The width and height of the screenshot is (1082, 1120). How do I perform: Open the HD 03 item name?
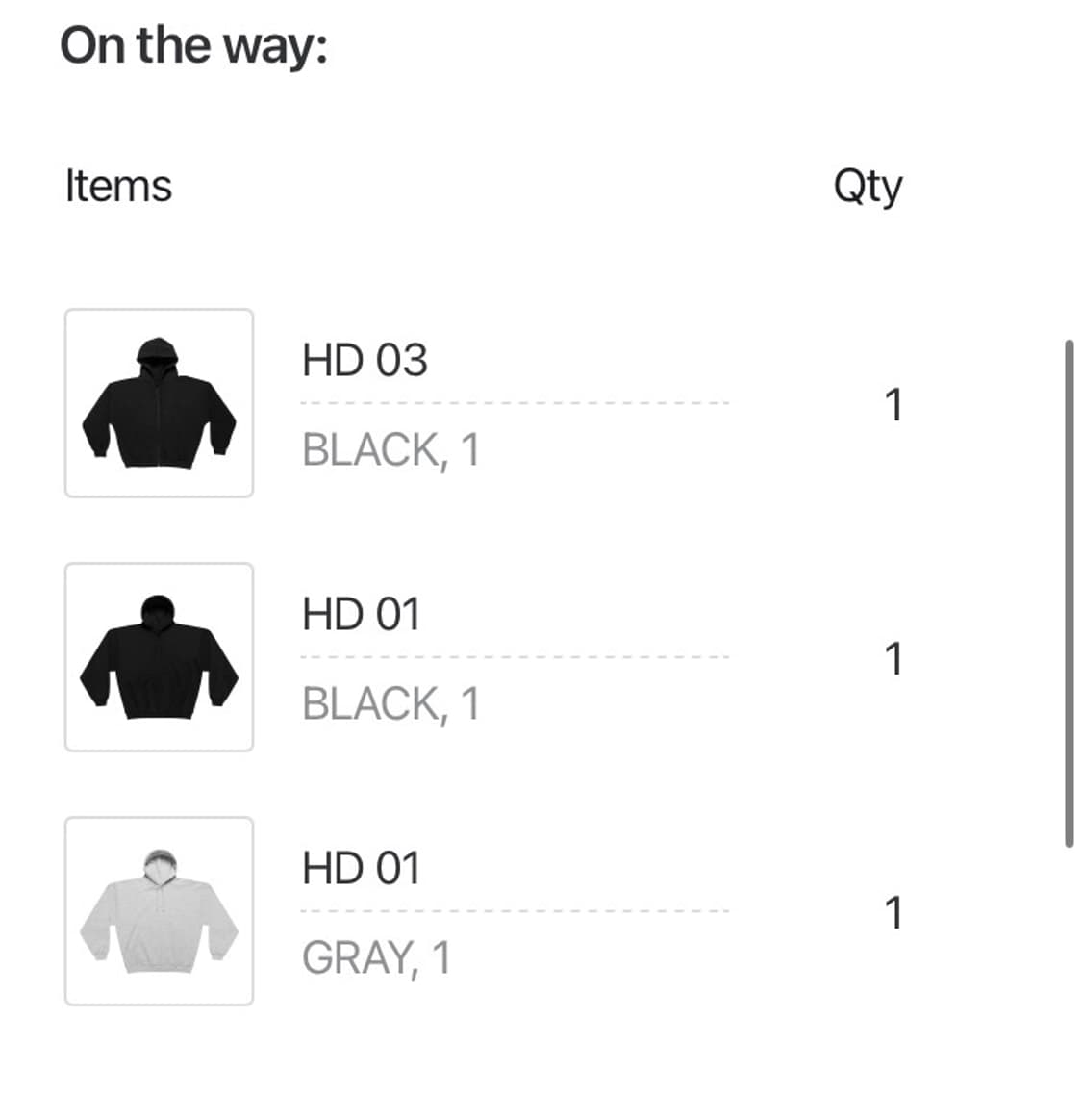[365, 361]
